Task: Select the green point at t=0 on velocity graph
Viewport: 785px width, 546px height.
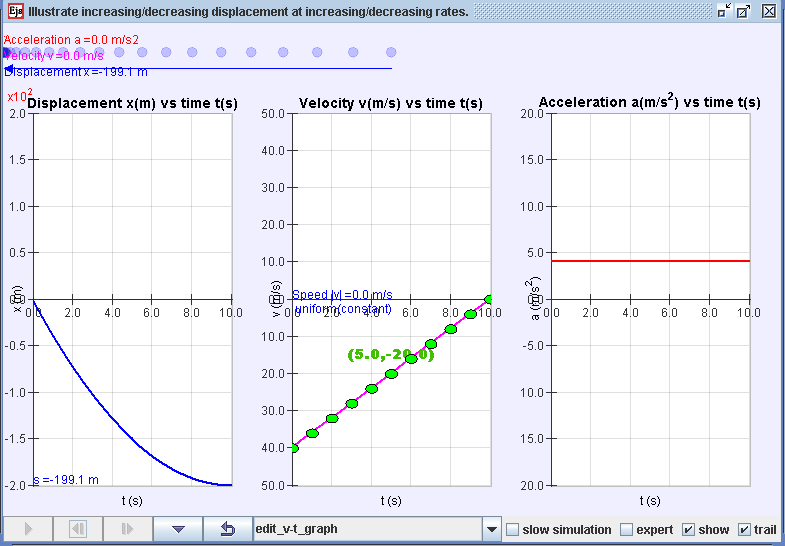Action: 293,448
